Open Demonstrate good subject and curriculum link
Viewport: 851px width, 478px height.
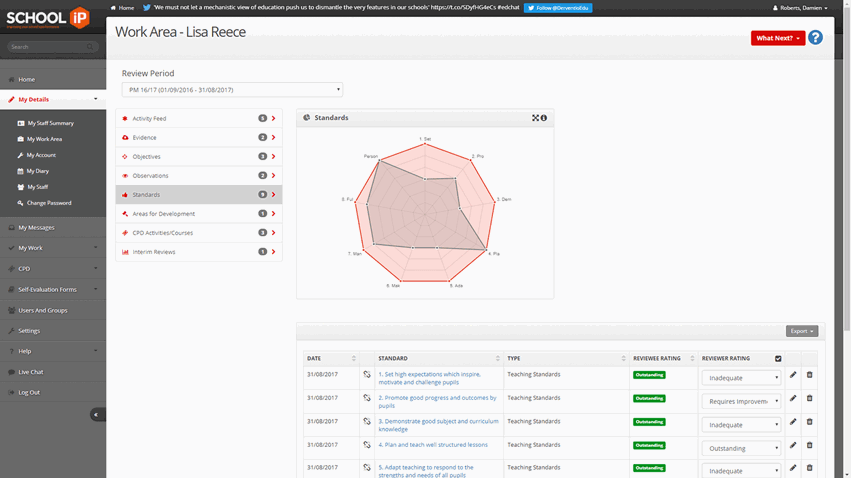point(438,425)
